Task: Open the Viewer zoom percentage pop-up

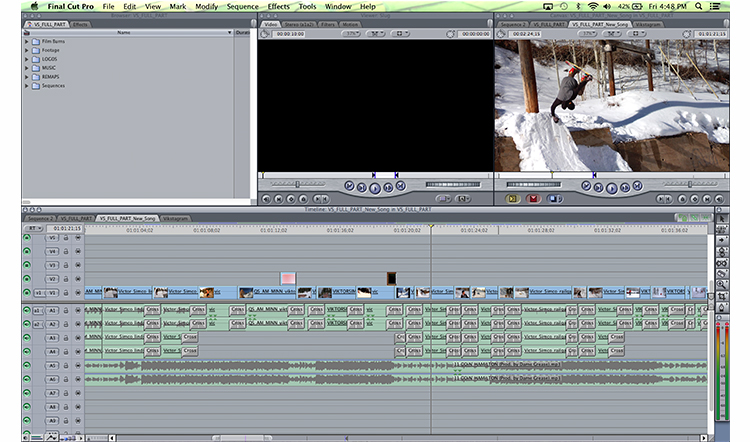Action: (x=351, y=33)
